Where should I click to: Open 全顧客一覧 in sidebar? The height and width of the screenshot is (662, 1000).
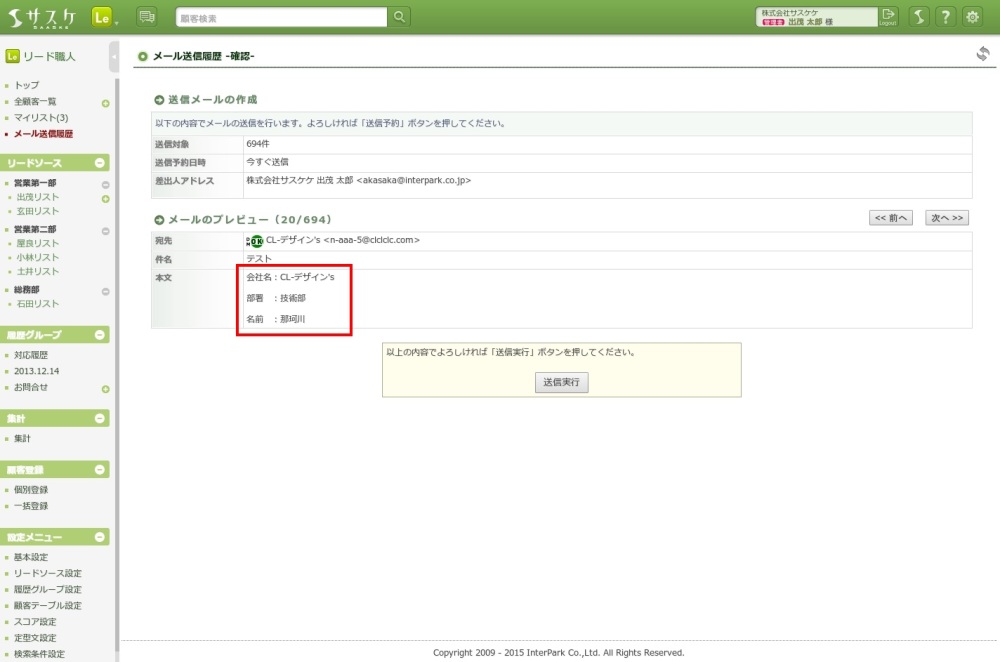35,101
